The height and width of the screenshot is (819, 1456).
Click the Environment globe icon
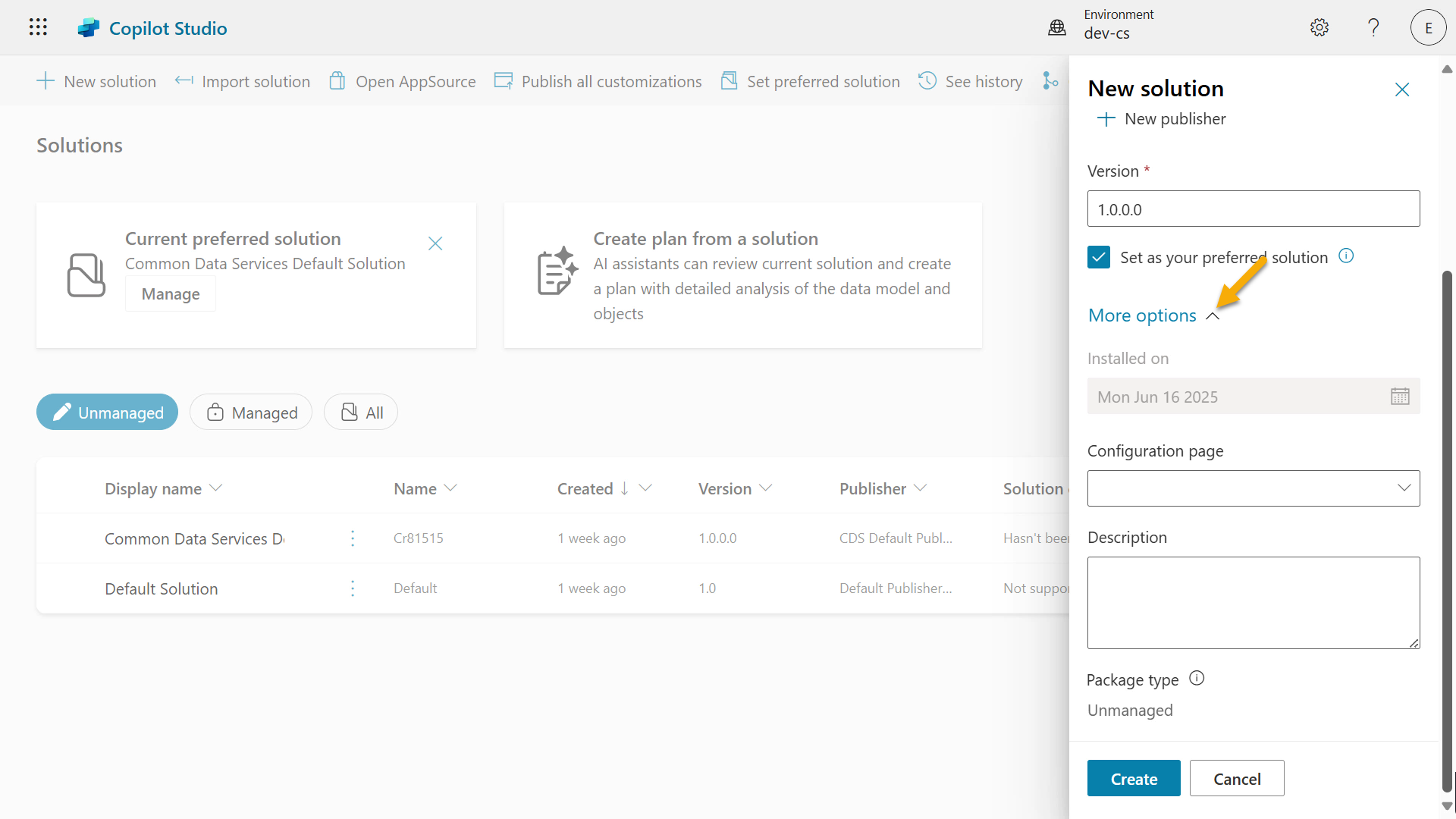tap(1056, 27)
